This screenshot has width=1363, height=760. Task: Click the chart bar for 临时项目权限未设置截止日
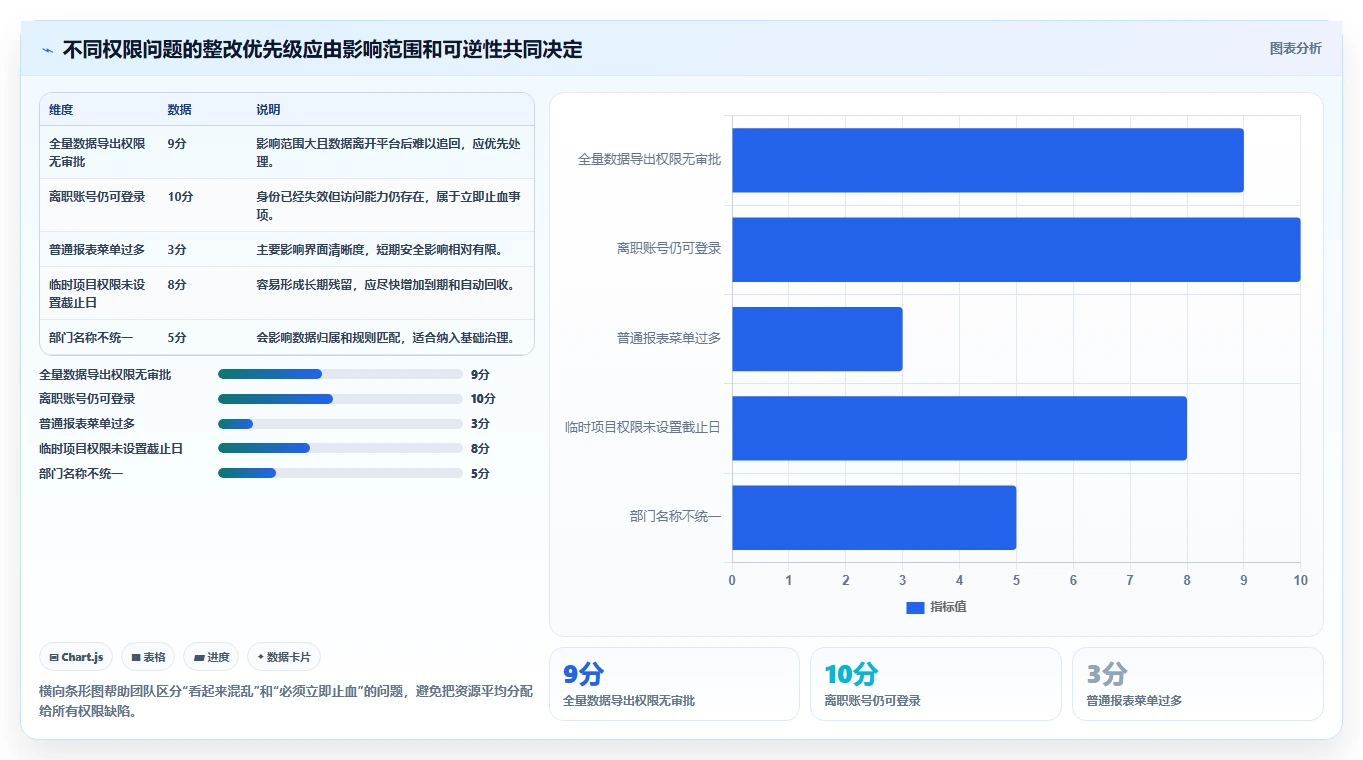[x=959, y=428]
